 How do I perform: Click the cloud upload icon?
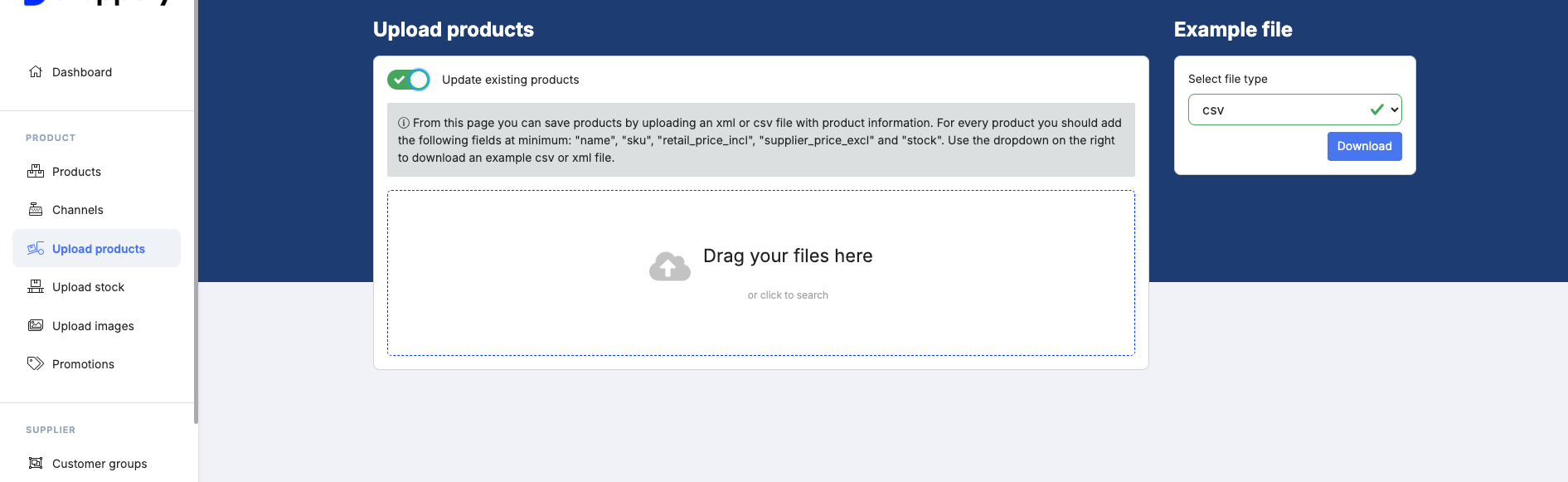tap(670, 266)
